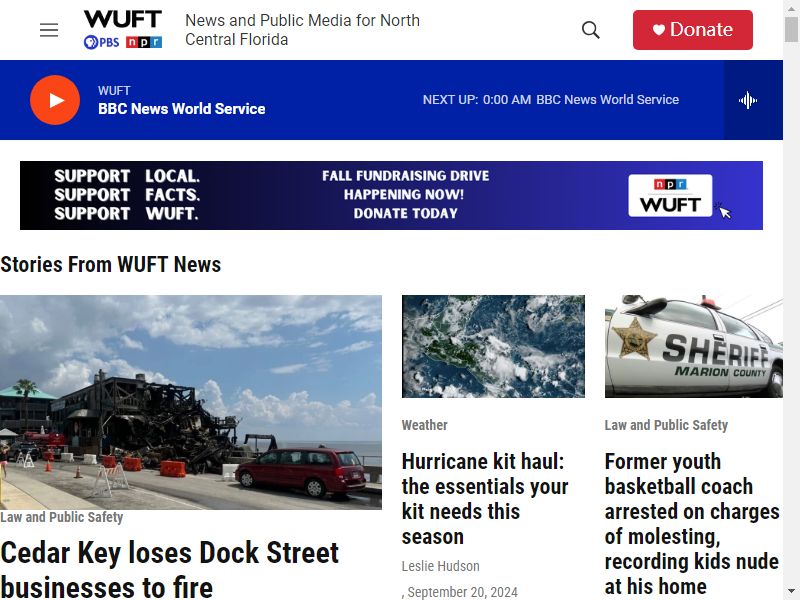Open the hamburger navigation menu
800x600 pixels.
pyautogui.click(x=49, y=30)
